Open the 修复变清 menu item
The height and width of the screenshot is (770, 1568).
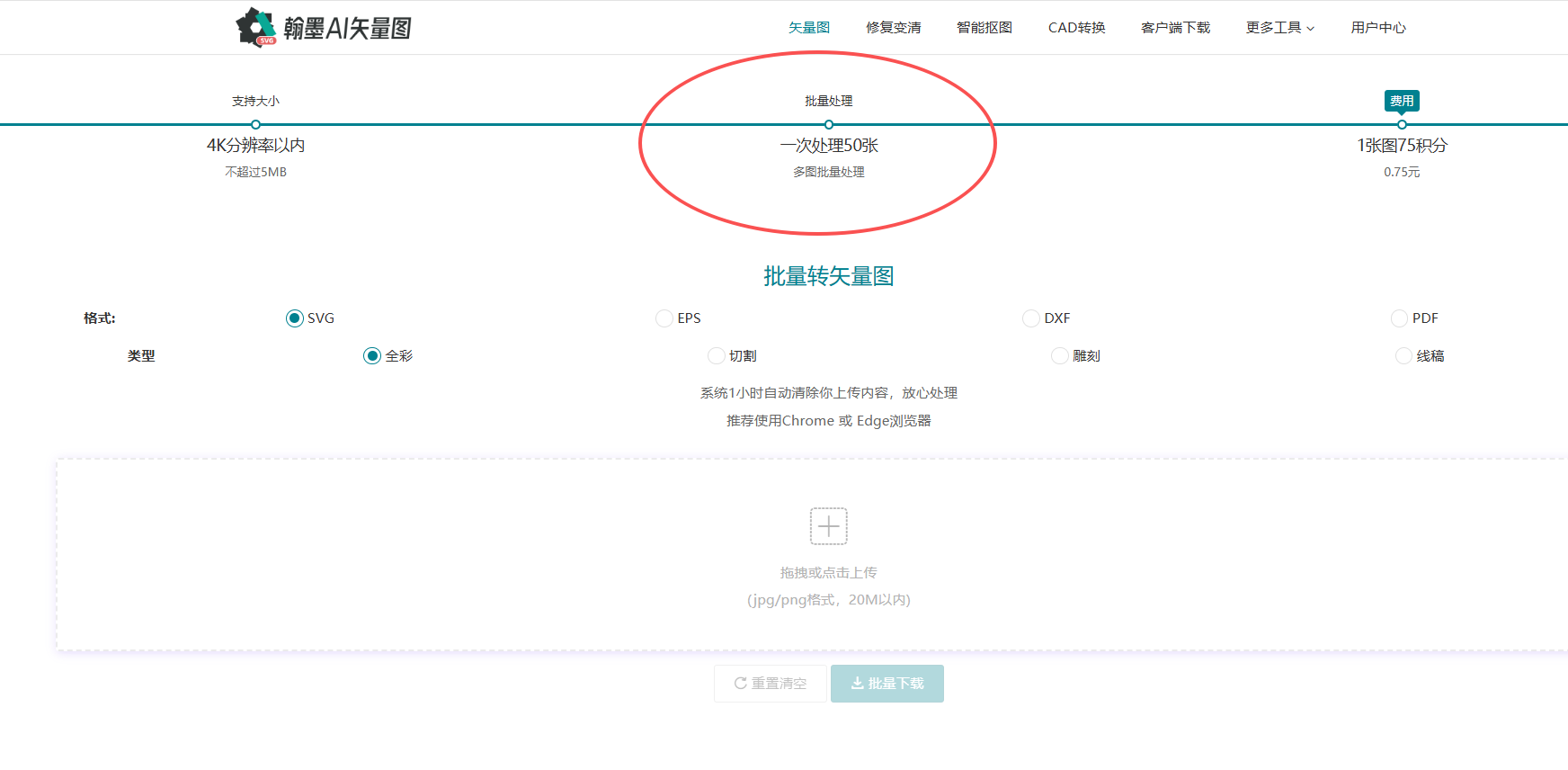coord(894,28)
